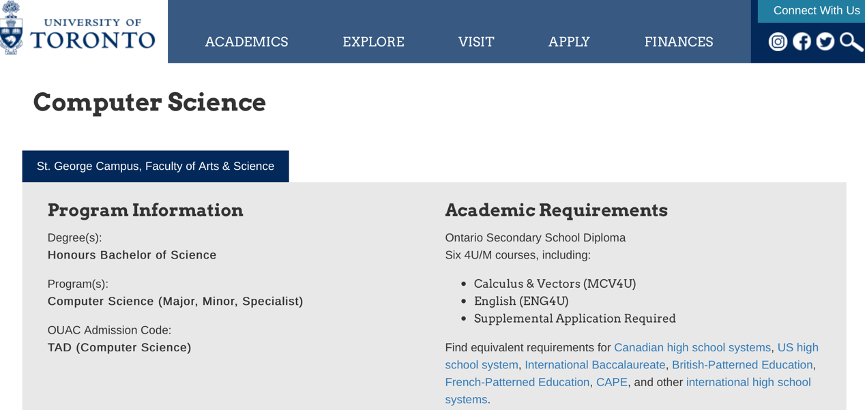Click the TAD (Computer Science) admission code

pos(119,348)
